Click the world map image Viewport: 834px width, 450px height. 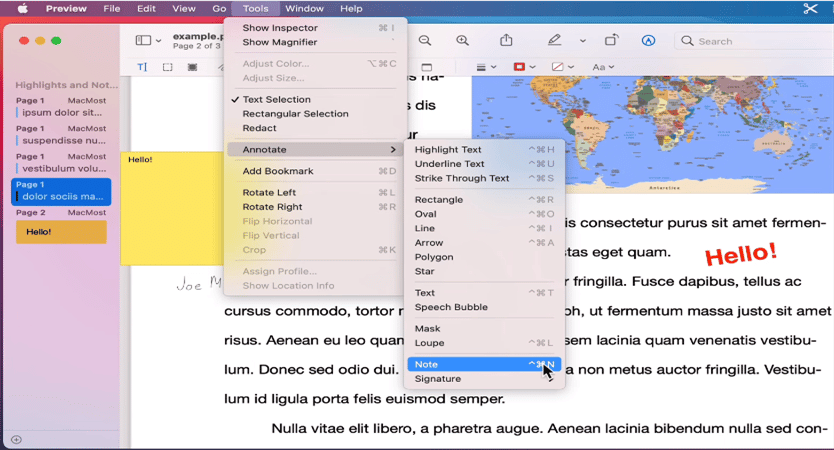point(653,134)
